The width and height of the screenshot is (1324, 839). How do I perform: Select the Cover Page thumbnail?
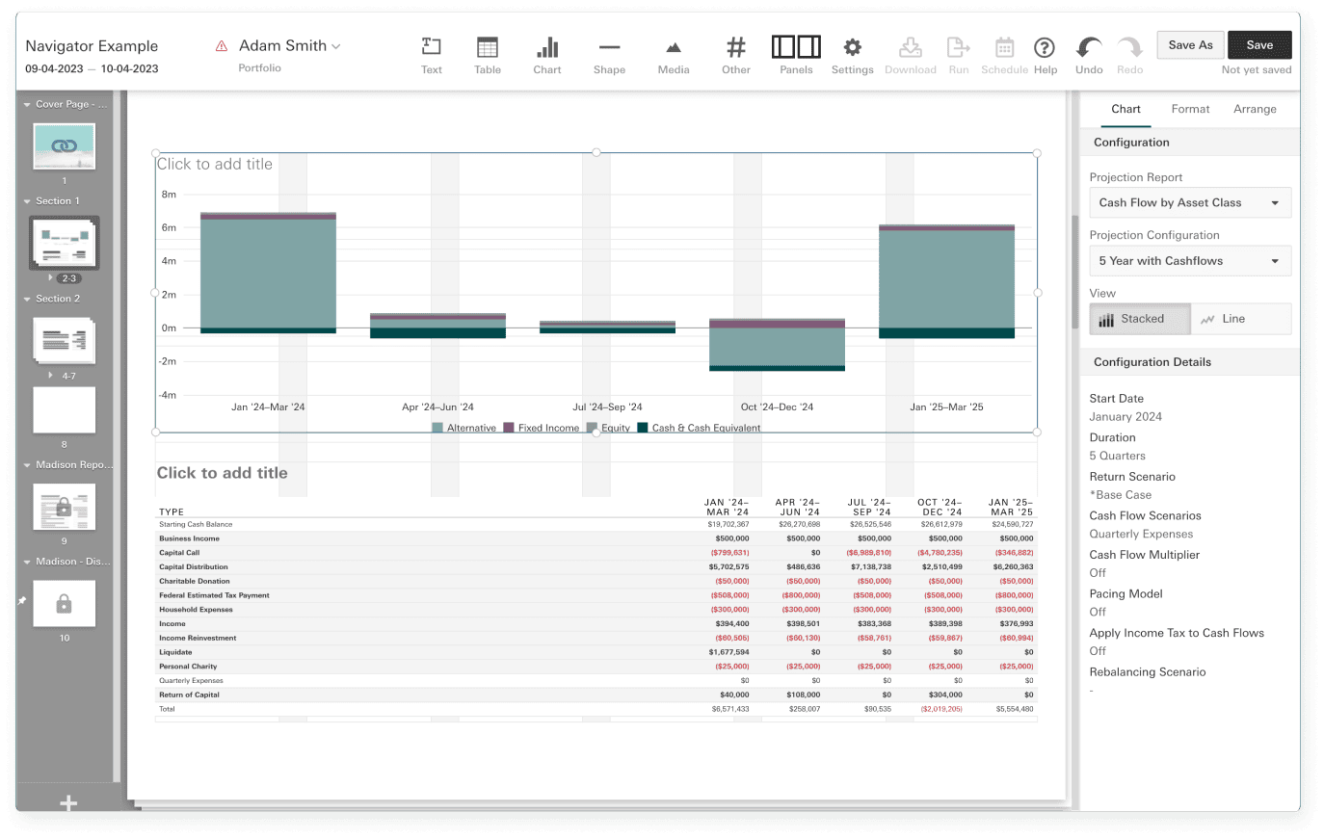[x=64, y=147]
